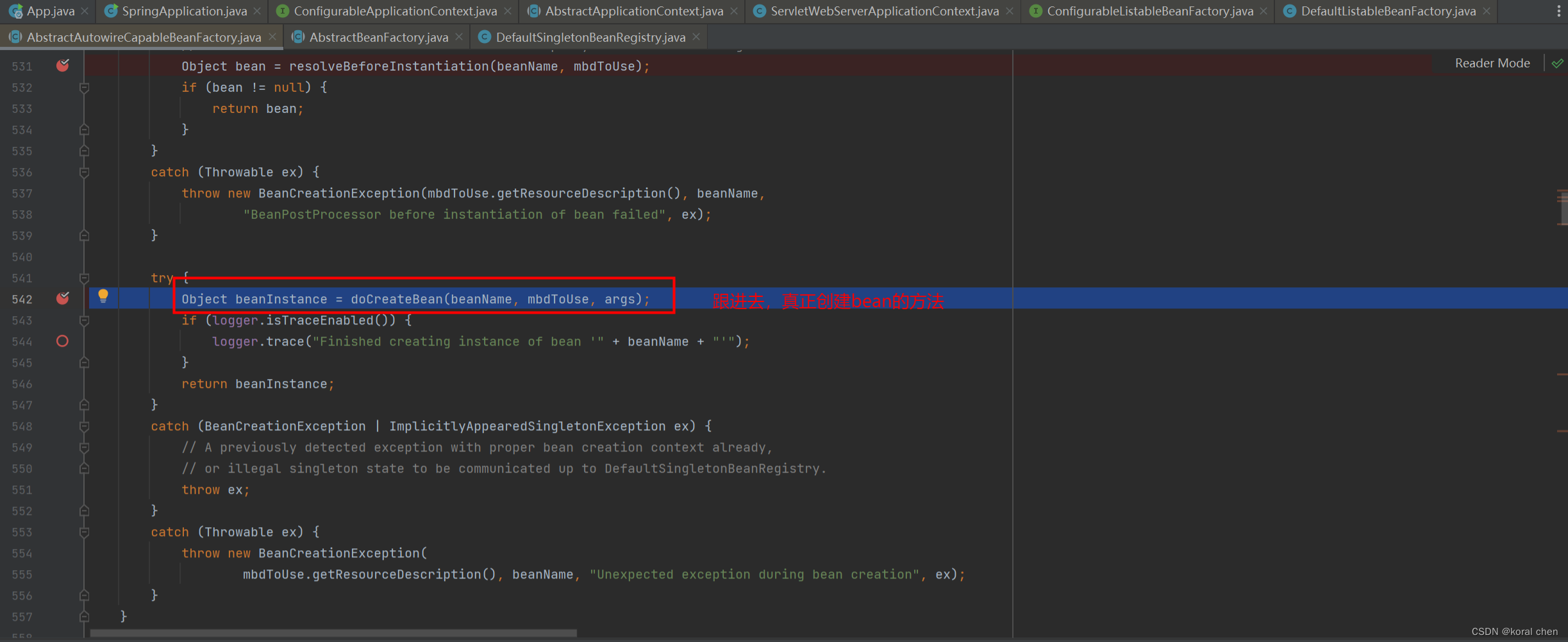Collapse the try block at line 541
The image size is (1568, 642).
pos(84,278)
